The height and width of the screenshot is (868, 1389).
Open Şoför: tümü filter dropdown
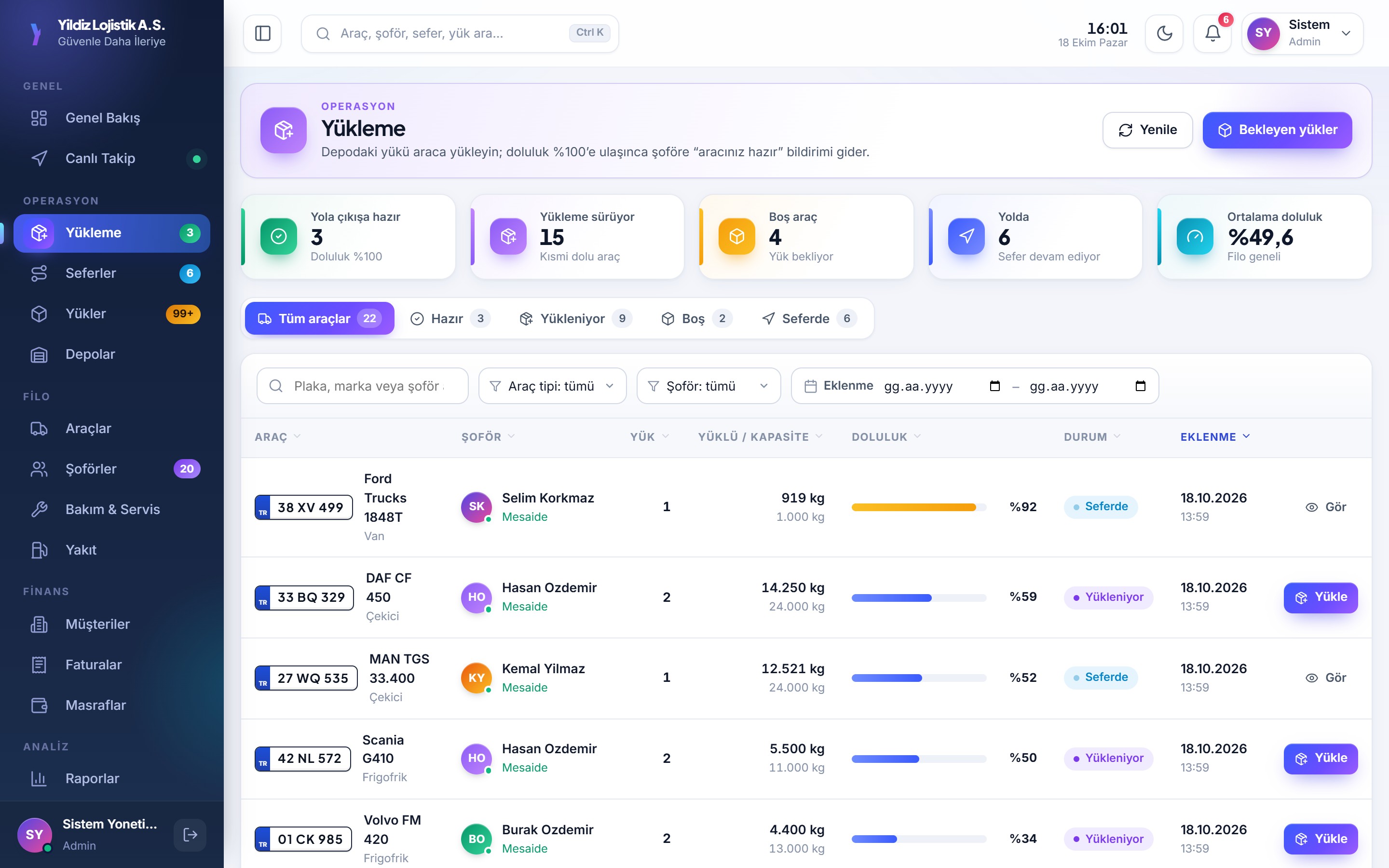(708, 386)
